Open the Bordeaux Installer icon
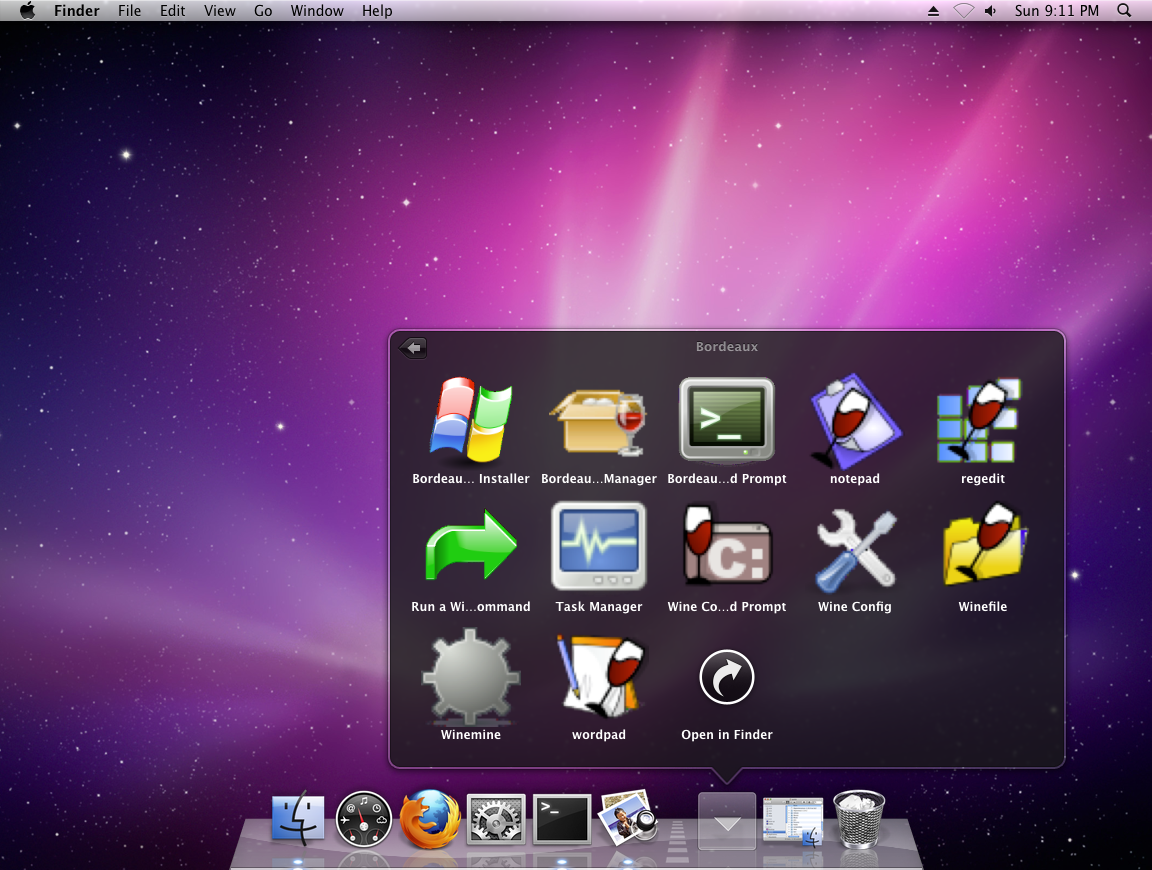Screen dimensions: 1152x870 pos(471,420)
